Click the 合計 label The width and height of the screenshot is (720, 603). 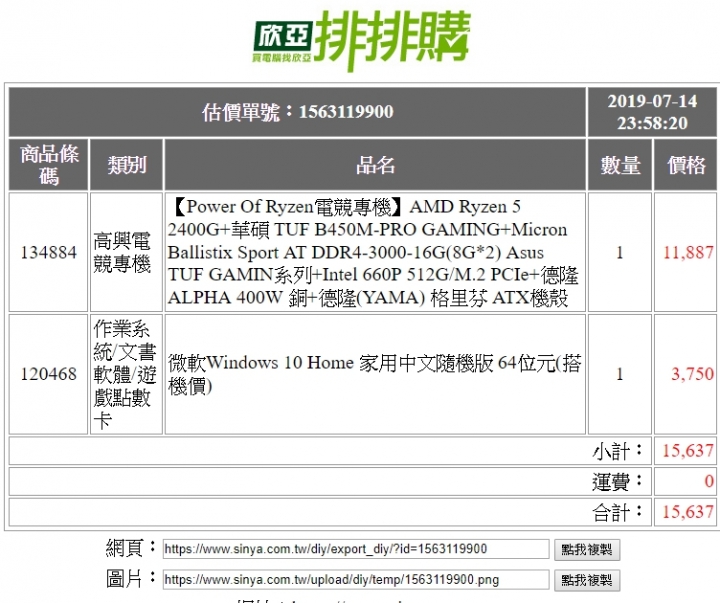point(617,513)
